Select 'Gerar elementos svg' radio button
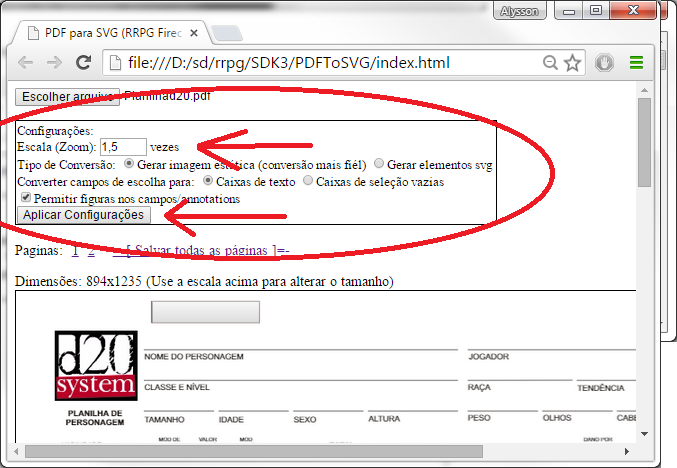This screenshot has height=468, width=677. click(x=379, y=164)
